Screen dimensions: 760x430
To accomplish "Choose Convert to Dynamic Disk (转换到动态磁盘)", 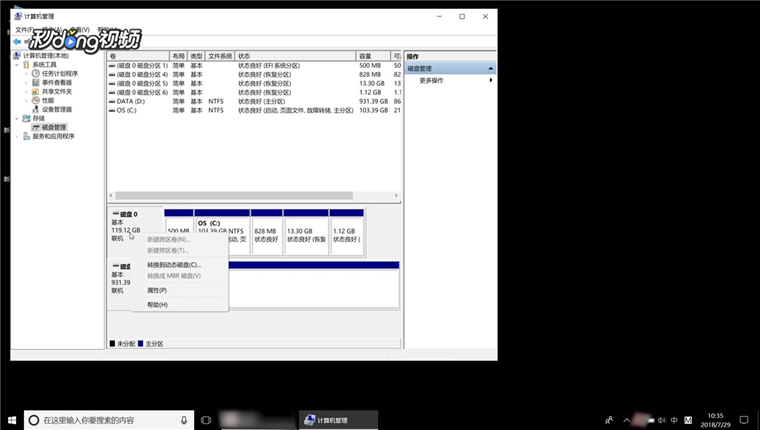I will point(174,265).
